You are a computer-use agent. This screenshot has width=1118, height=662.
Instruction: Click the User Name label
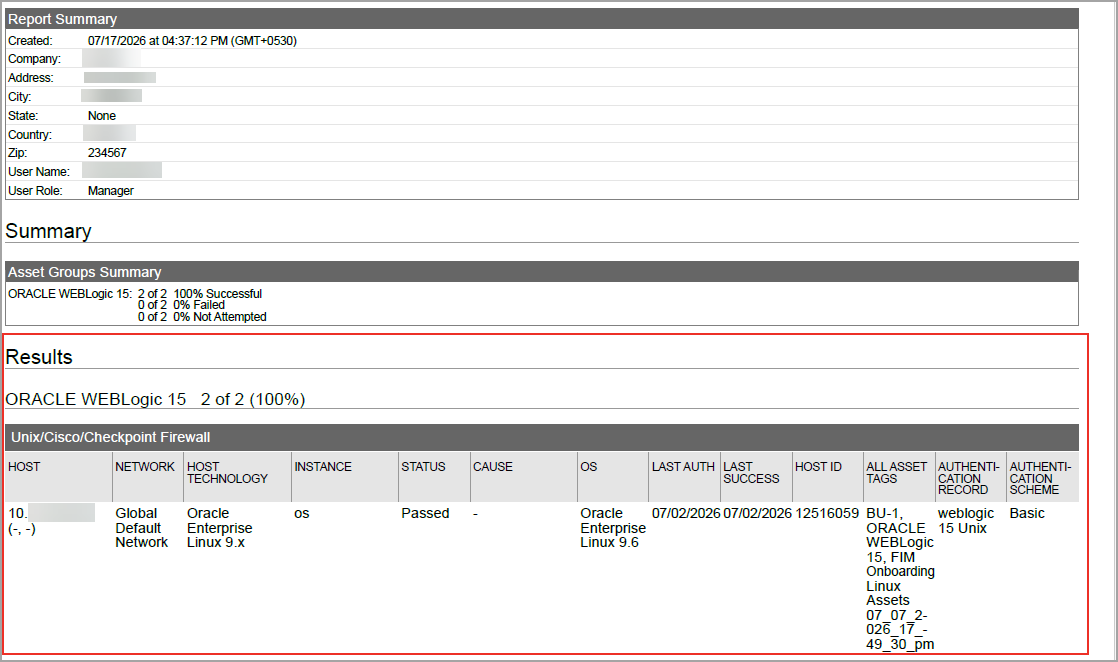(x=39, y=172)
